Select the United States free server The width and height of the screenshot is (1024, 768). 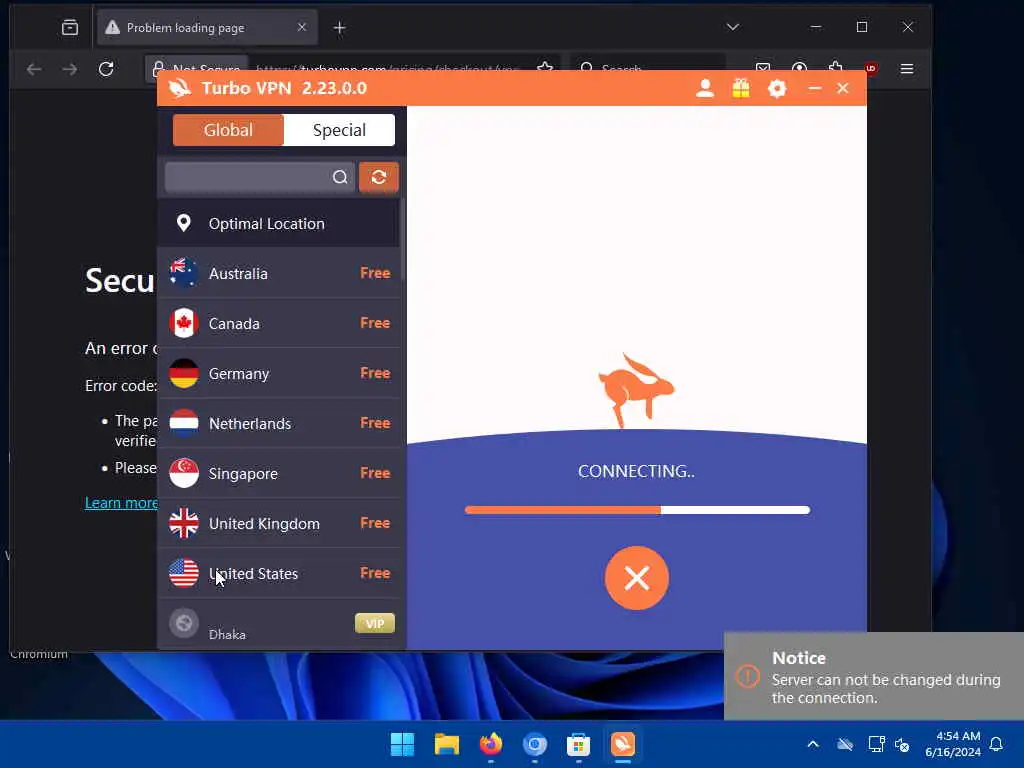[x=278, y=573]
